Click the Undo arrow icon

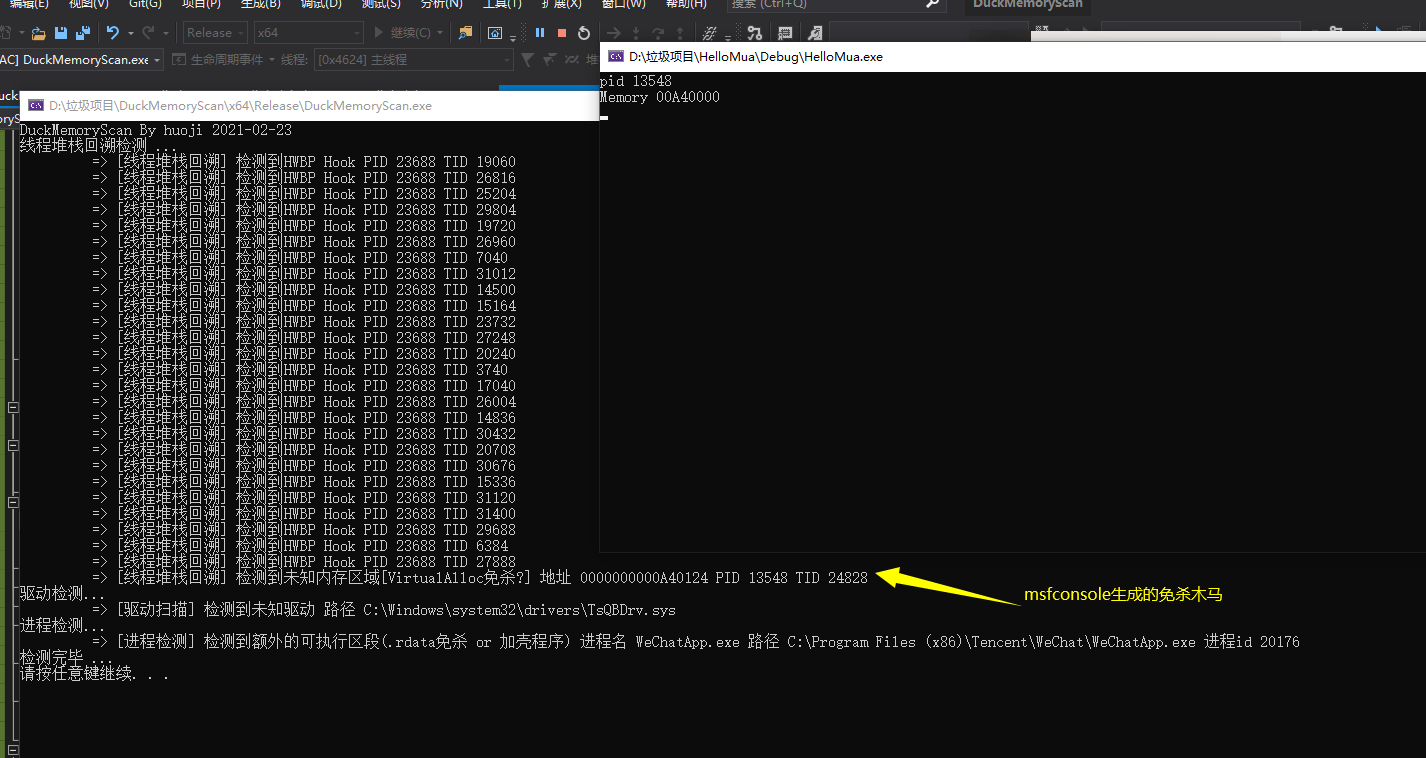coord(112,33)
